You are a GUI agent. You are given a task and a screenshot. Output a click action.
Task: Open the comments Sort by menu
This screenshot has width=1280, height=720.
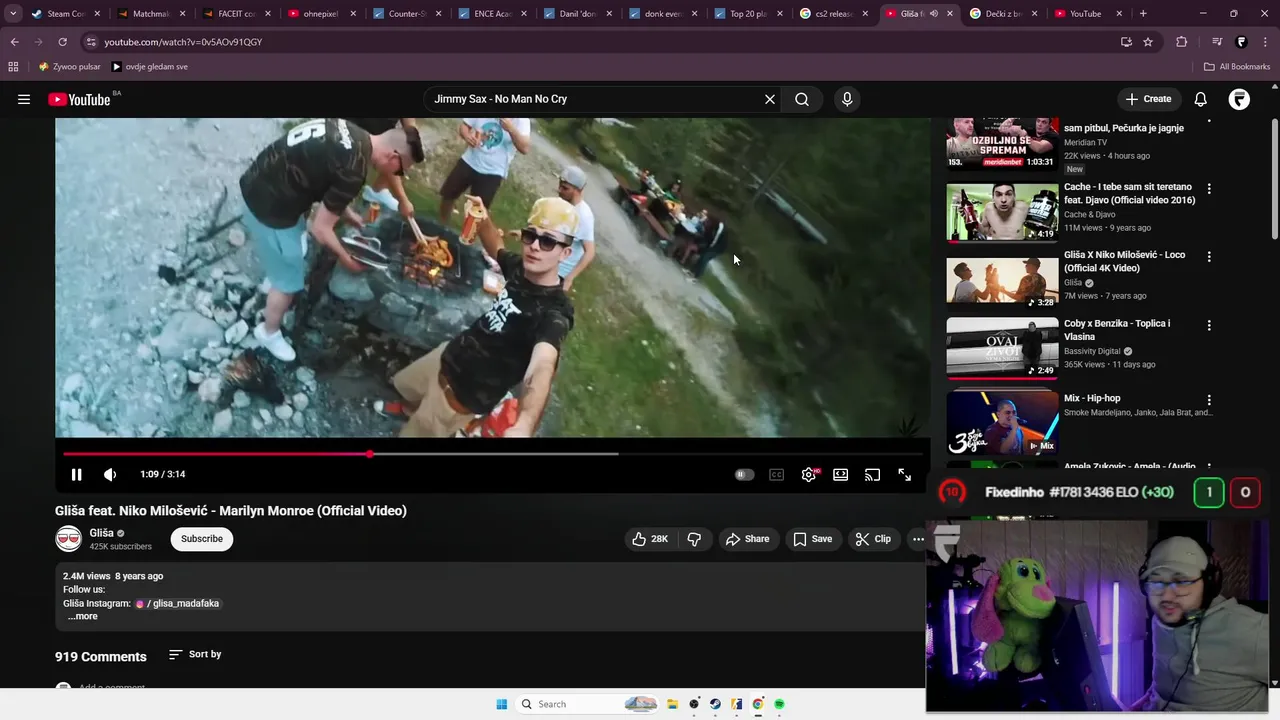(195, 654)
